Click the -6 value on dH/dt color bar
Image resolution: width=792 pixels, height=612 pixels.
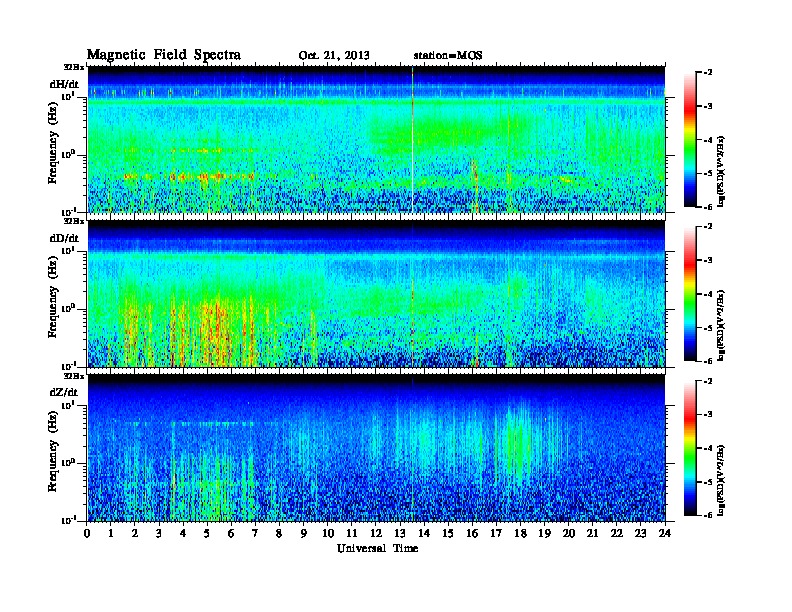pos(708,207)
